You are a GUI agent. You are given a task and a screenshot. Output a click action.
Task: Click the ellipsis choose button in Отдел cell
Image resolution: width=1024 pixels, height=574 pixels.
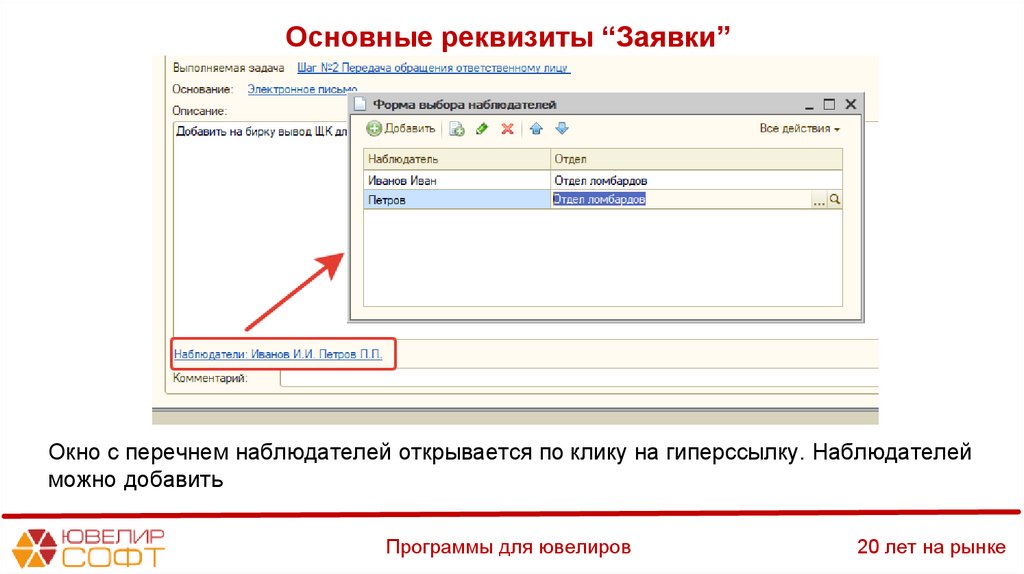click(818, 200)
